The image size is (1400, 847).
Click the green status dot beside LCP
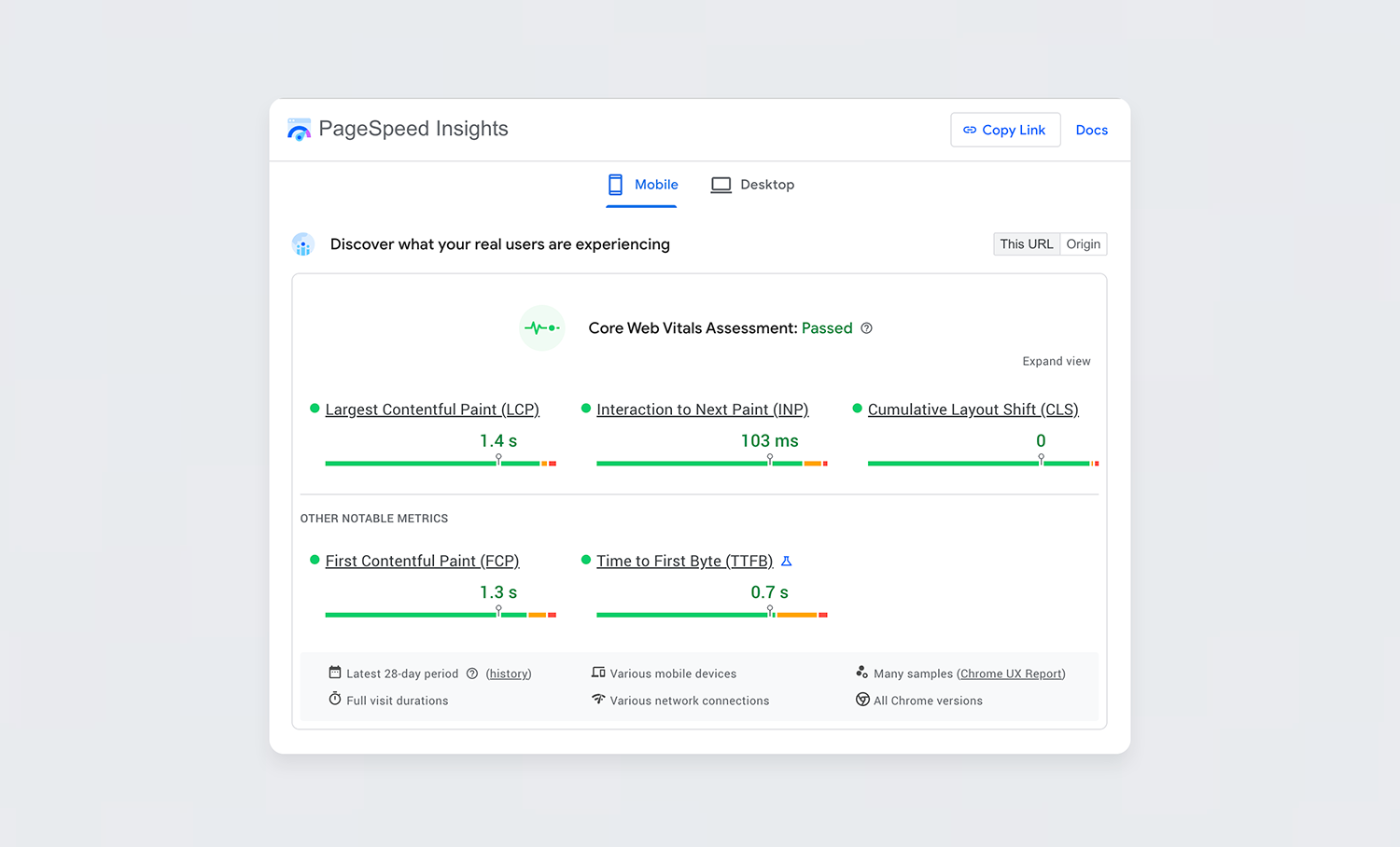coord(315,409)
